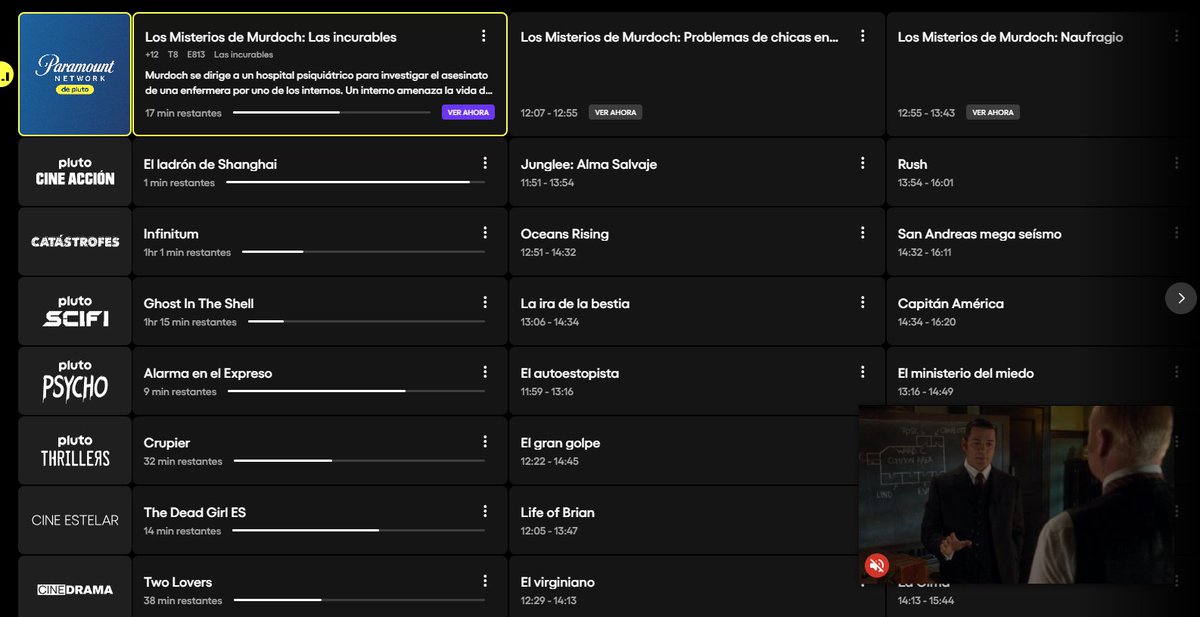The height and width of the screenshot is (617, 1200).
Task: Open options for Problemas de chicas episode
Action: click(x=862, y=36)
